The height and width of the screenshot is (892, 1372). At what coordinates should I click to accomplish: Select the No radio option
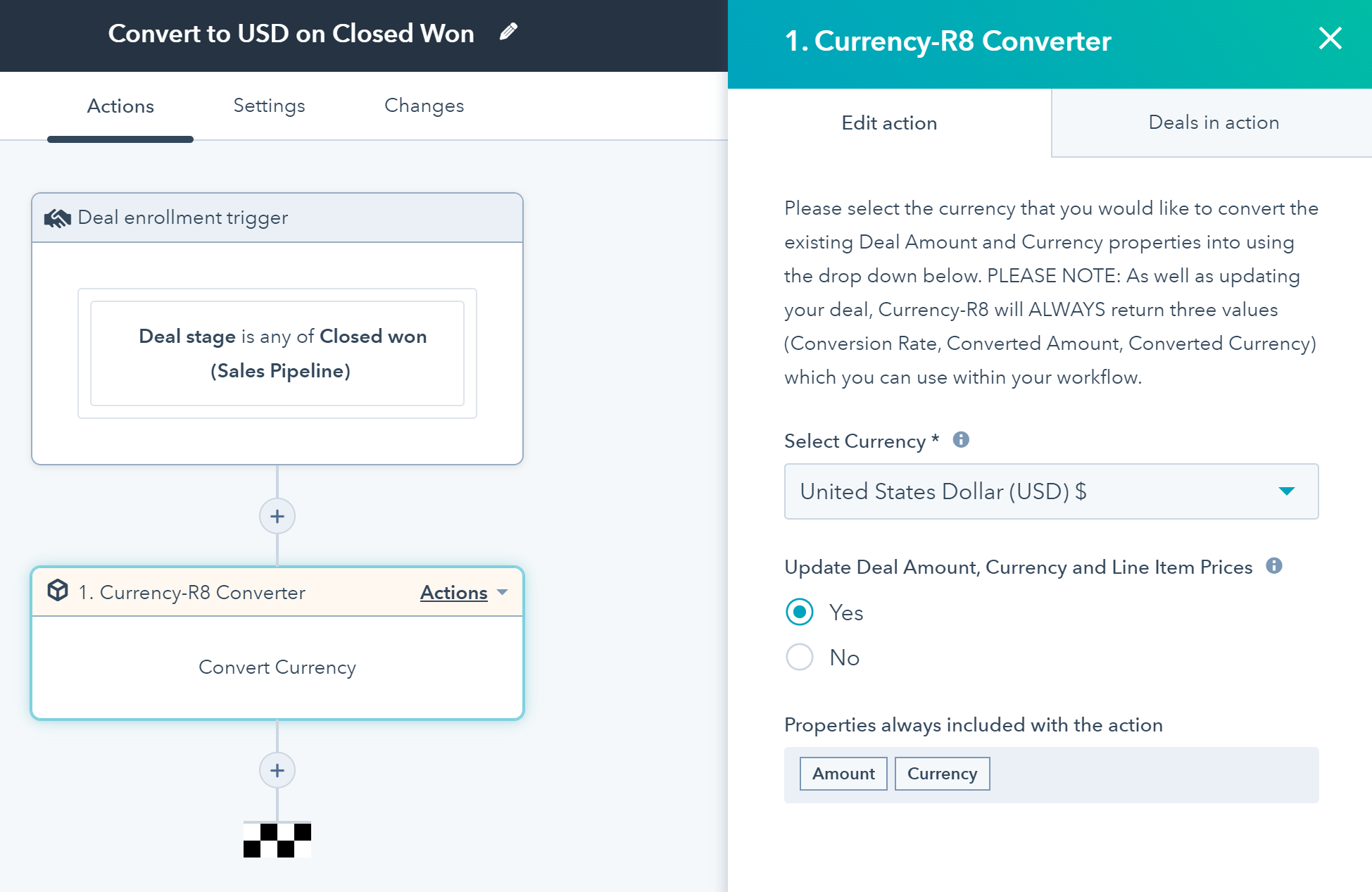click(800, 657)
